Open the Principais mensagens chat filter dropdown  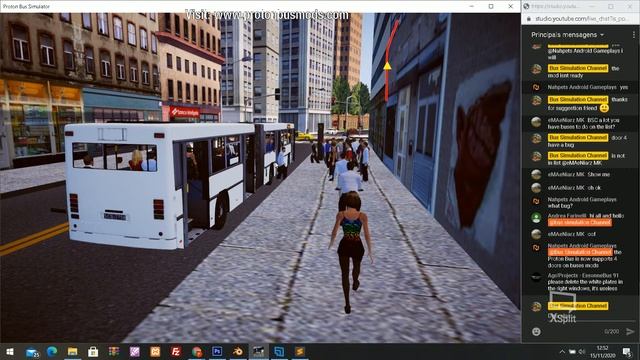coord(567,35)
